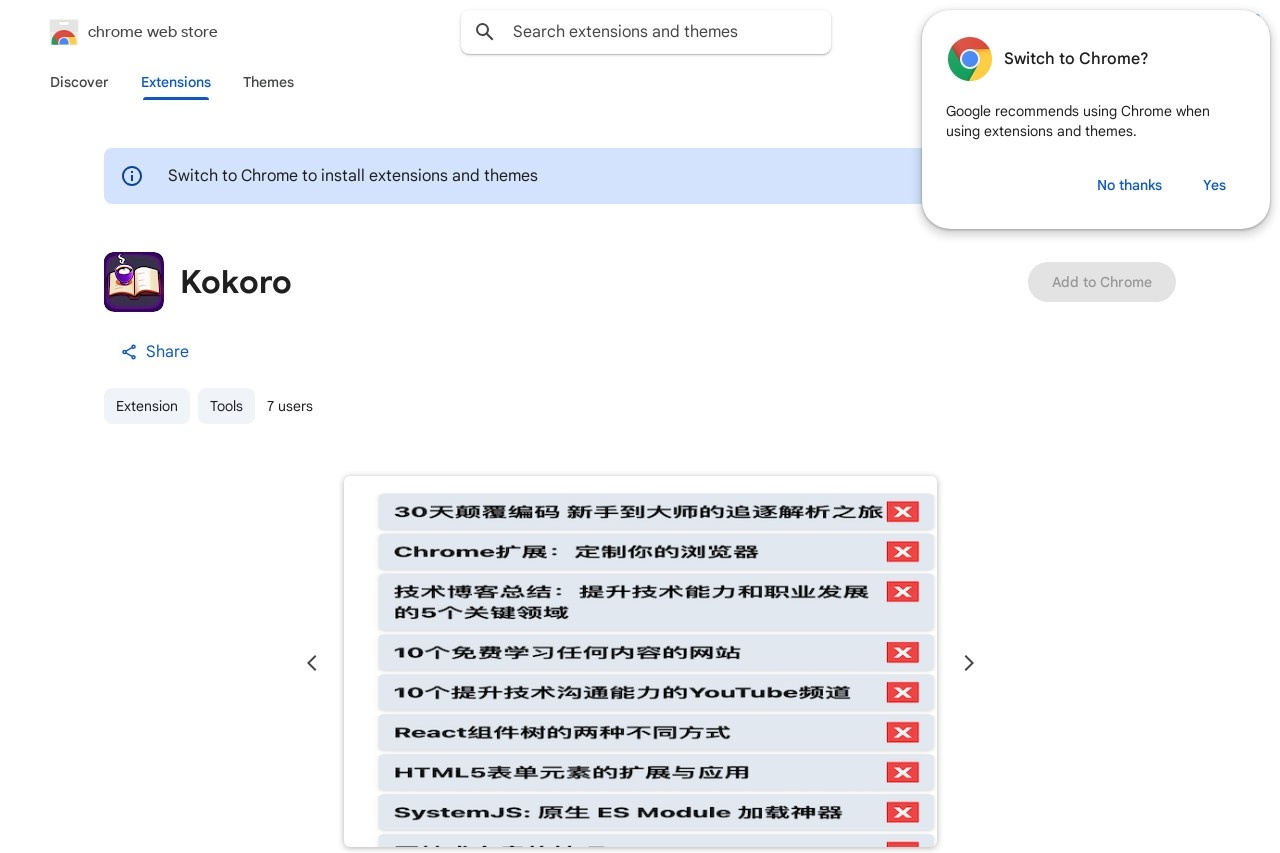
Task: Click red X beside 30天颠覆编码 row
Action: coord(902,512)
